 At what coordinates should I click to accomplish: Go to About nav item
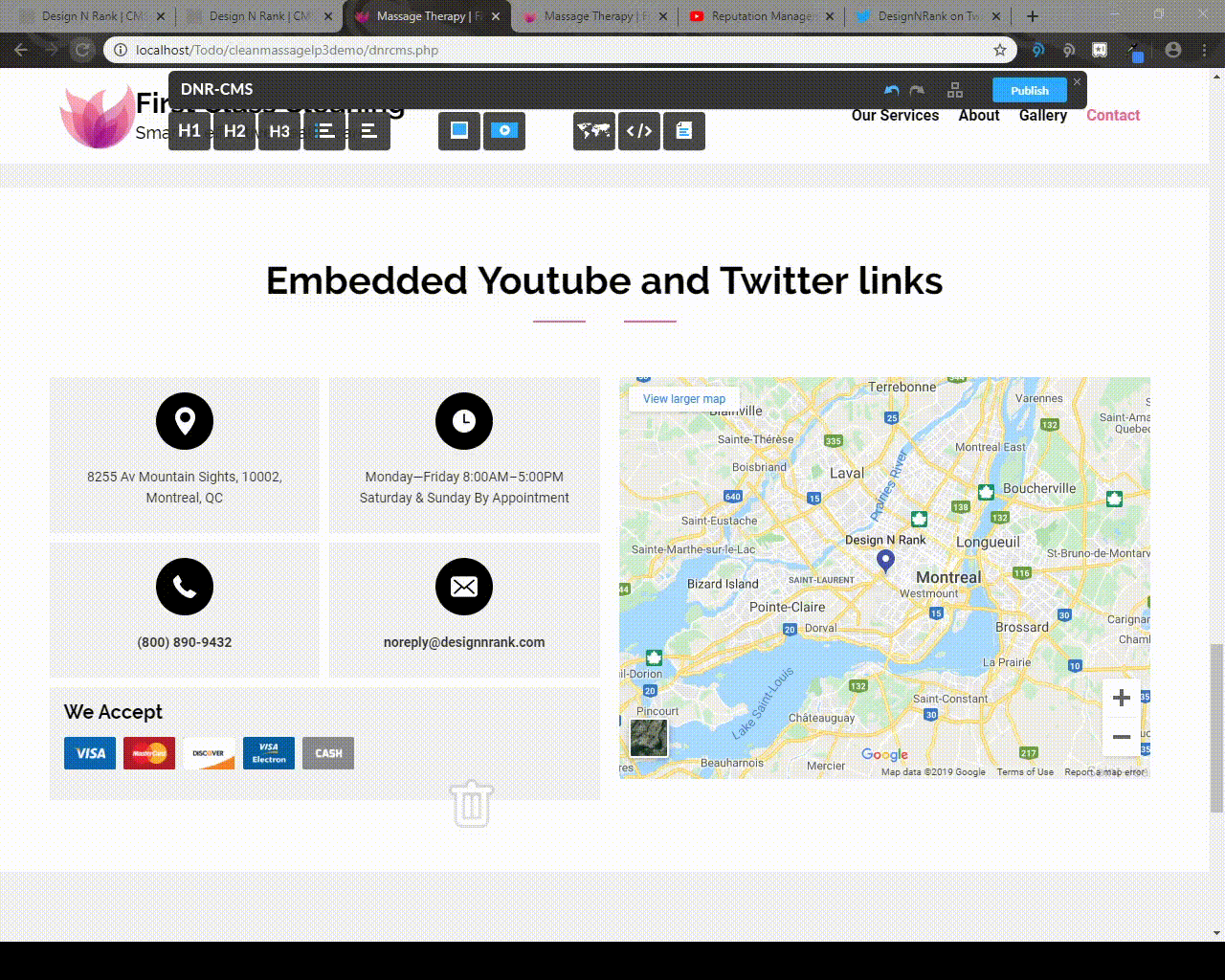point(979,115)
